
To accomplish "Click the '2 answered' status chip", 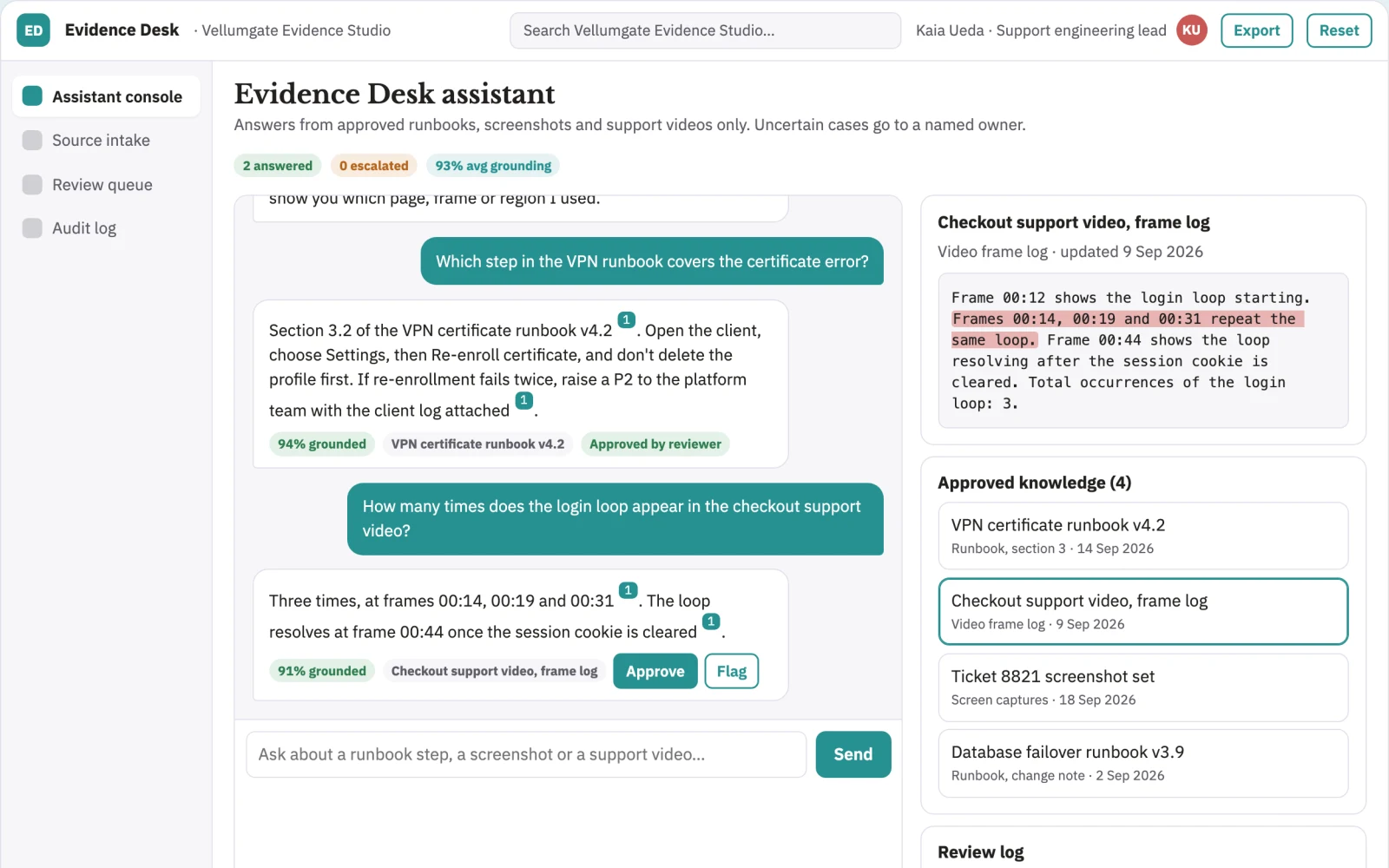I will (x=278, y=165).
